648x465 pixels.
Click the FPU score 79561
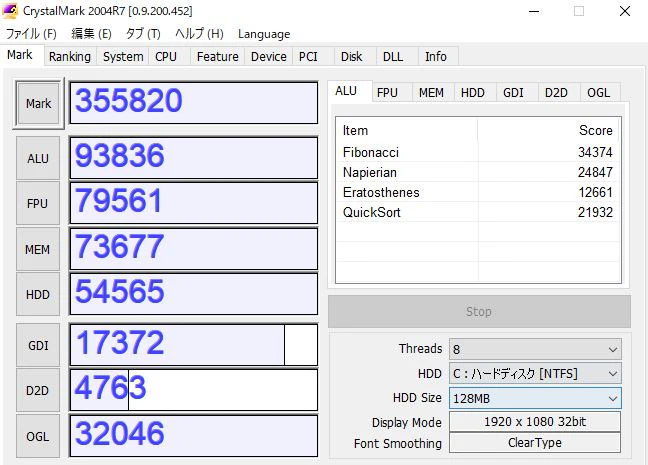[194, 203]
